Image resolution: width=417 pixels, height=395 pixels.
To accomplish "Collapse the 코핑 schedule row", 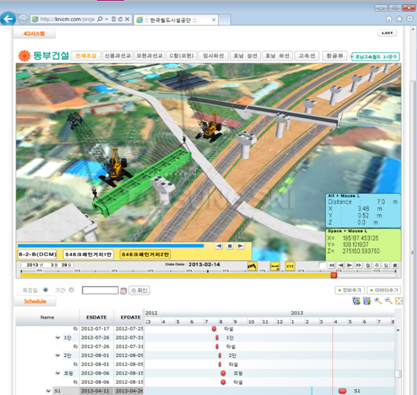I will tap(58, 373).
